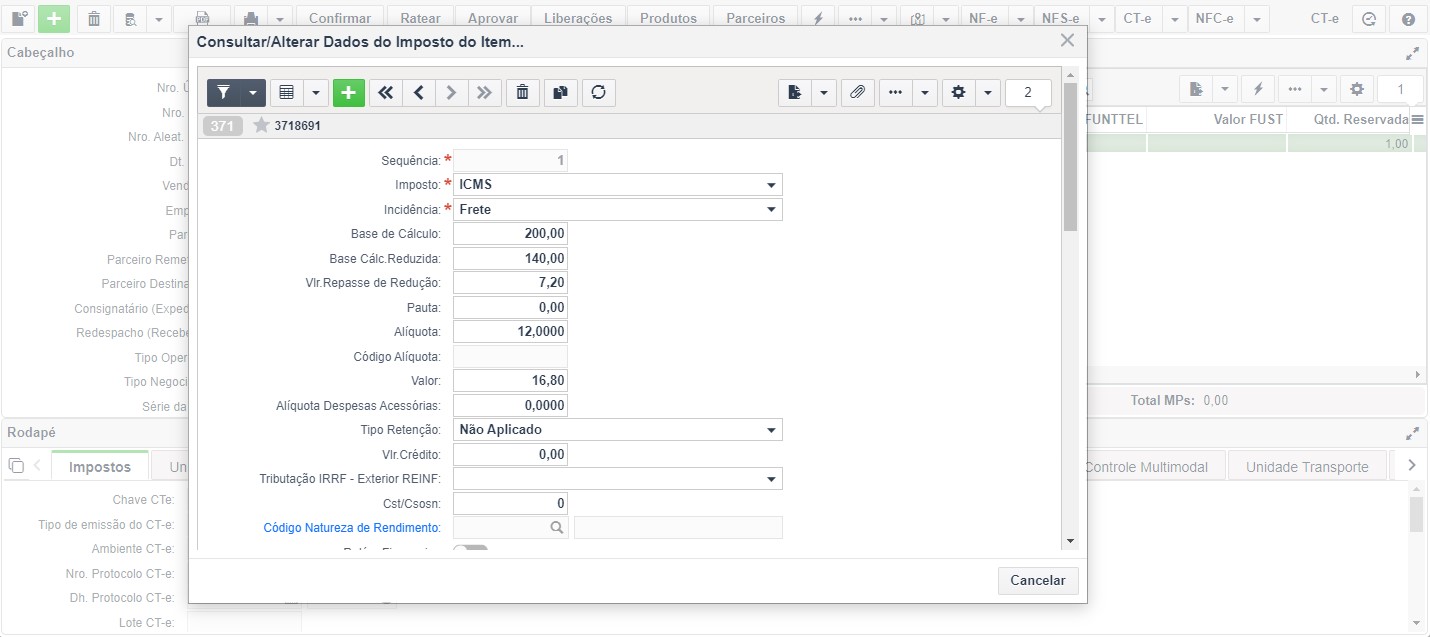Toggle the switch below Código Natureza de Rendimento

(470, 549)
